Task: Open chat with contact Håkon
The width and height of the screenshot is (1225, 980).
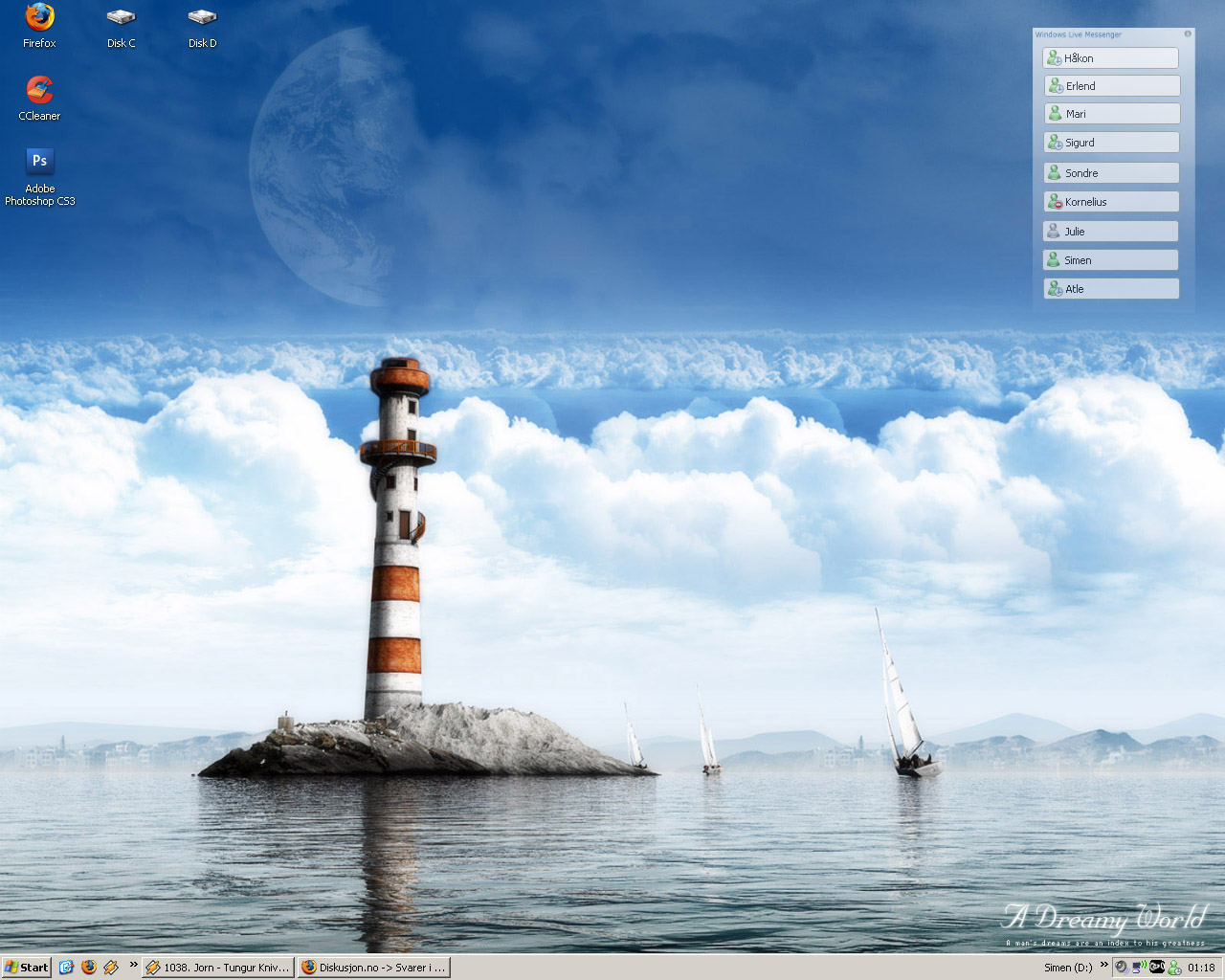Action: click(x=1110, y=58)
